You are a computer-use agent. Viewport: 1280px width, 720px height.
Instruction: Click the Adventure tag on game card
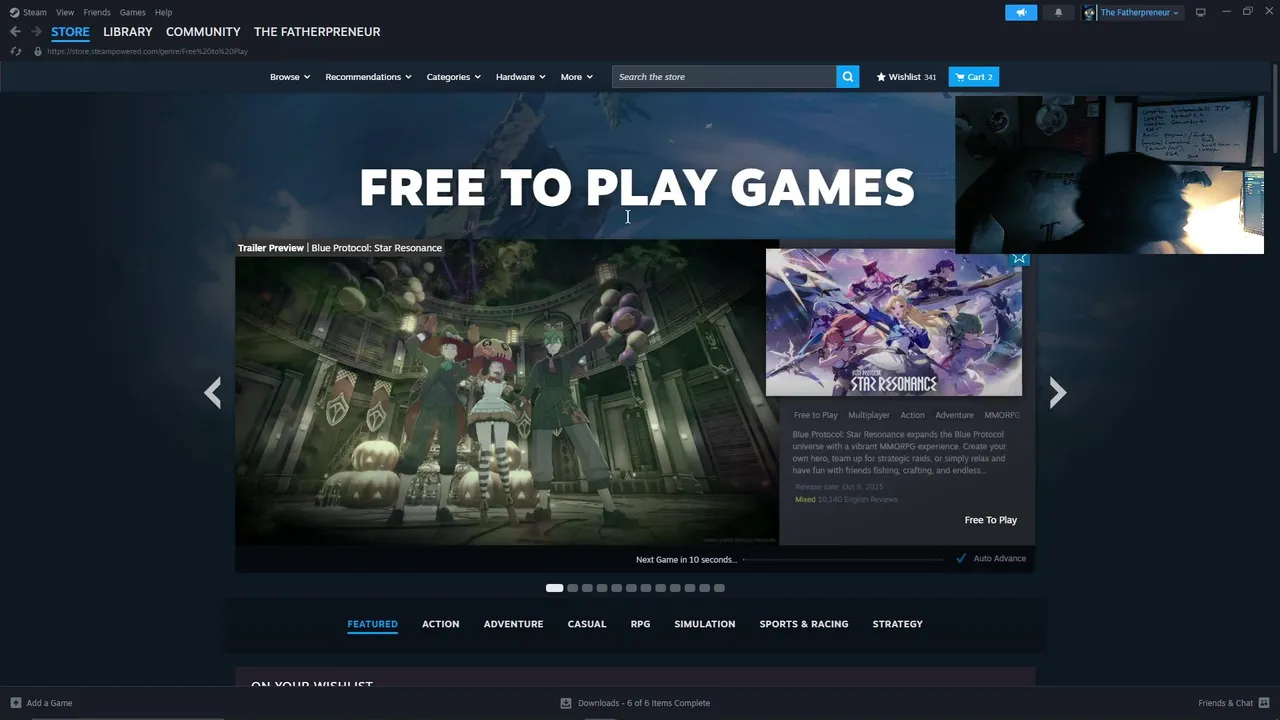tap(954, 415)
